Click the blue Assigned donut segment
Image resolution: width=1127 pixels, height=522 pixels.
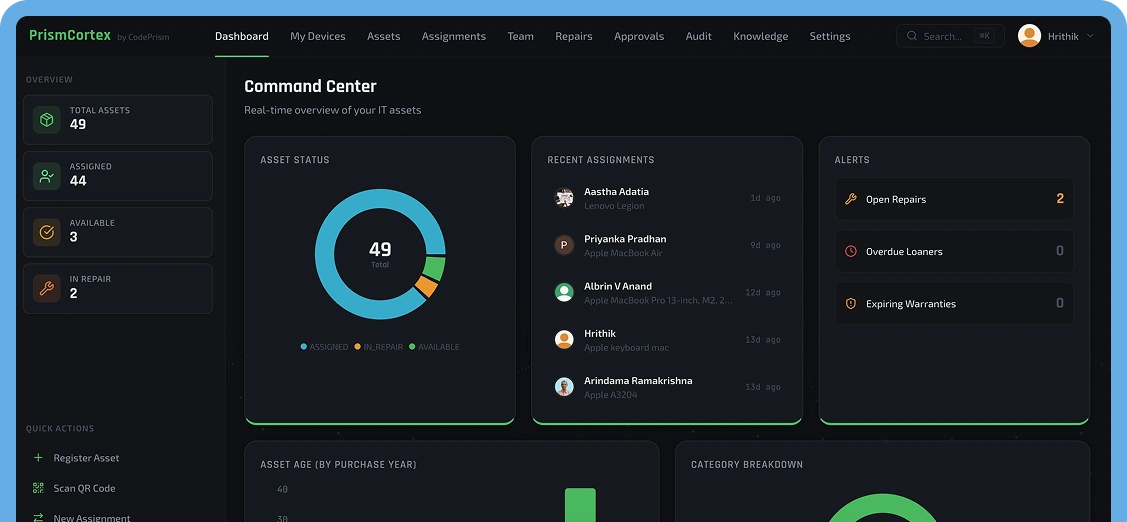coord(325,254)
